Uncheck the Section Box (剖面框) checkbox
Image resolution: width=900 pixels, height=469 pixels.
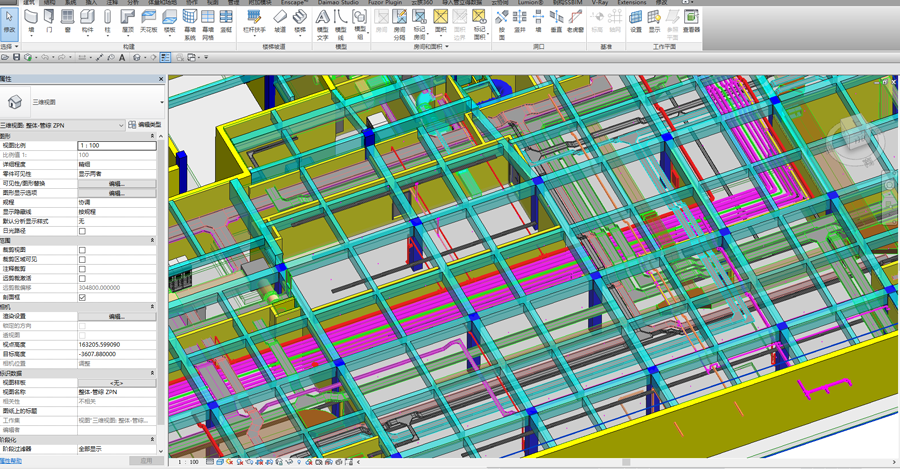coord(82,297)
